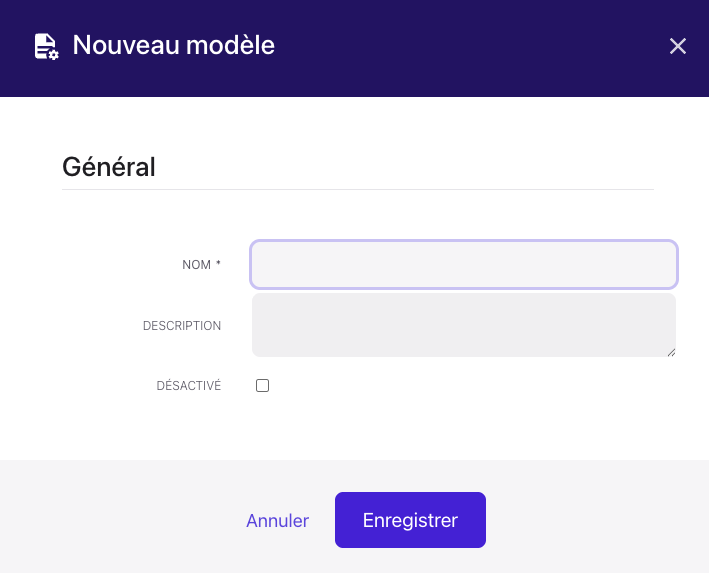Image resolution: width=709 pixels, height=573 pixels.
Task: Click the Annuler link
Action: [x=277, y=521]
